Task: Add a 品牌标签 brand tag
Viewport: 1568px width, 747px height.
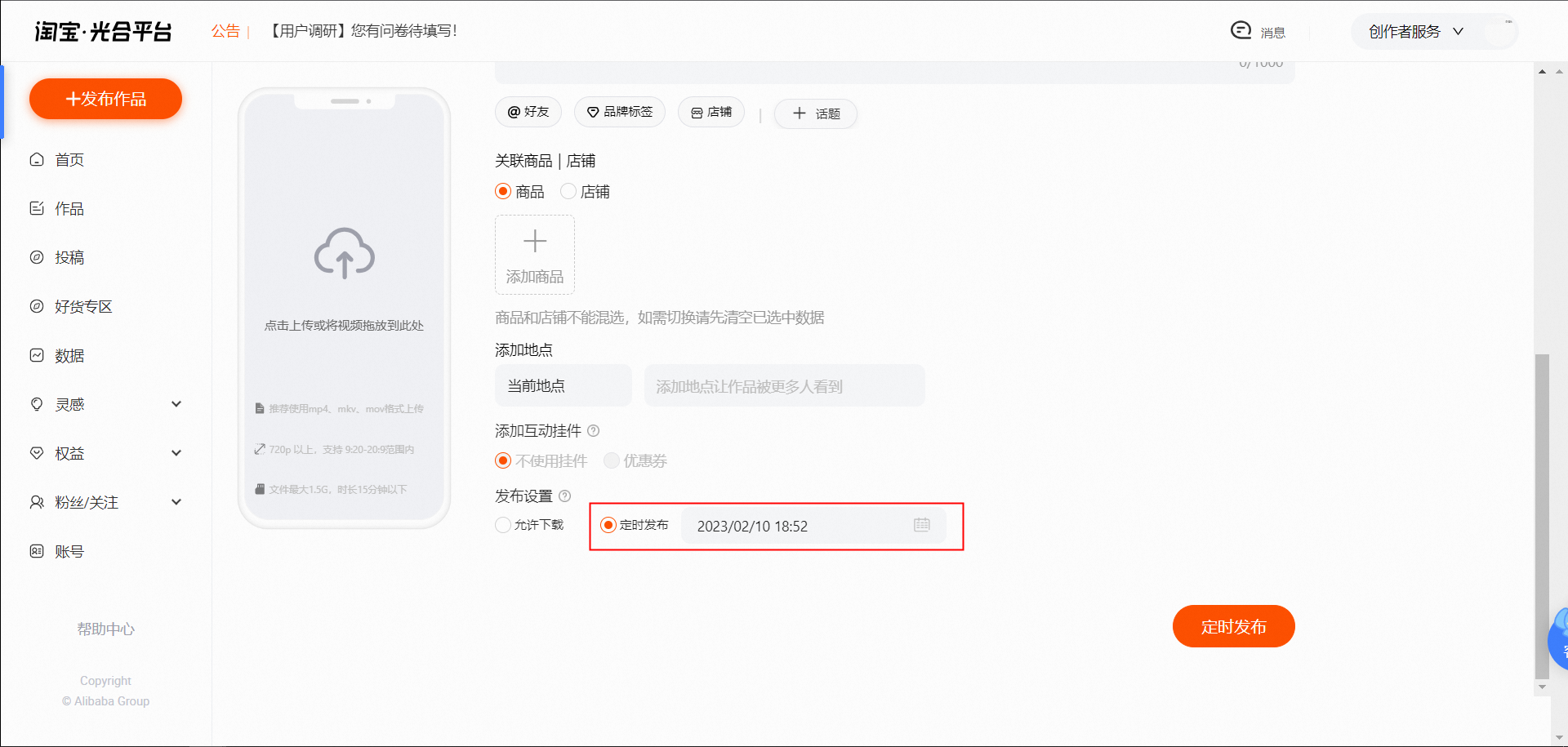Action: (620, 112)
